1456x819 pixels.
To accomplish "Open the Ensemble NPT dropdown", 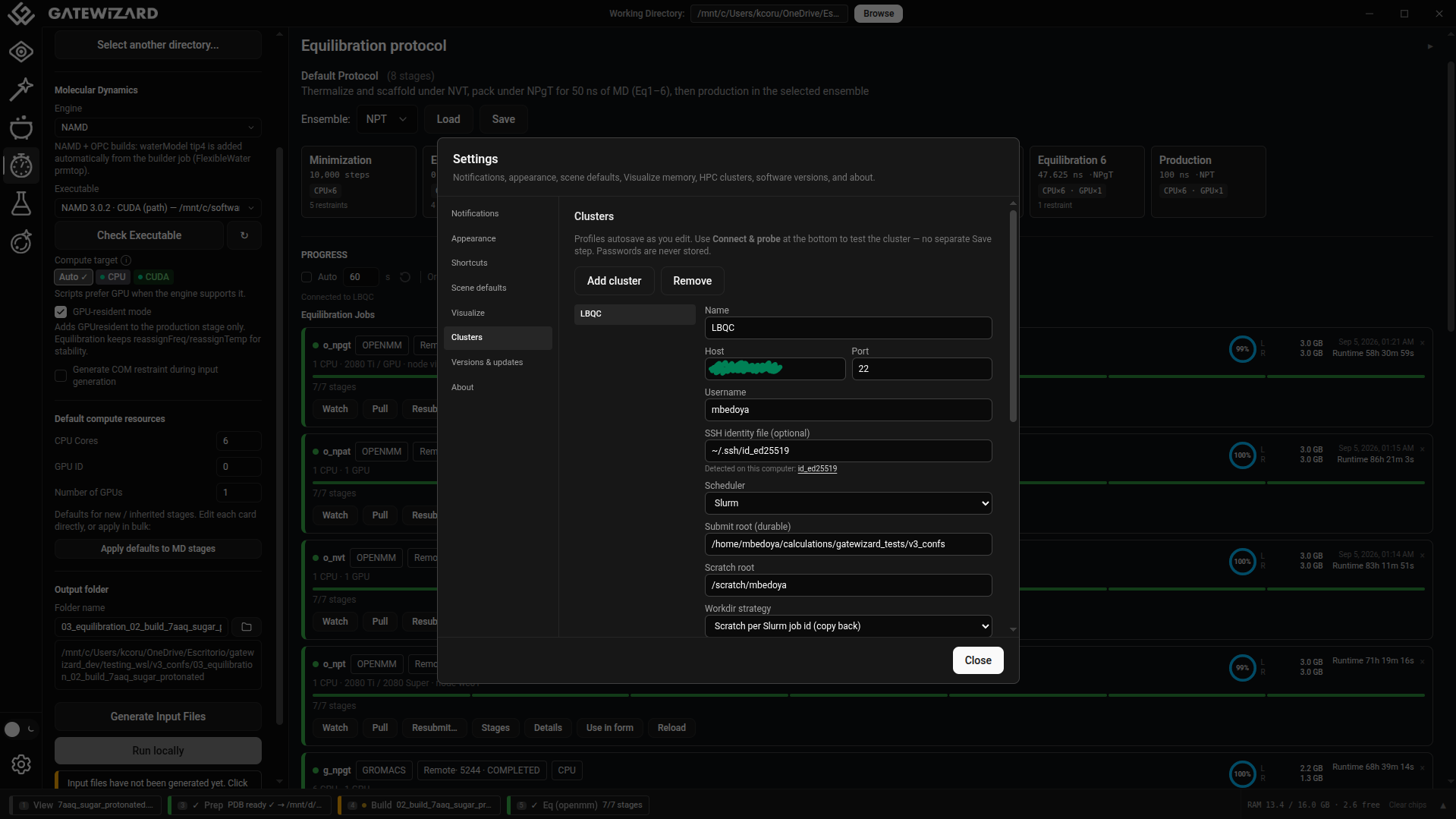I will coord(387,119).
